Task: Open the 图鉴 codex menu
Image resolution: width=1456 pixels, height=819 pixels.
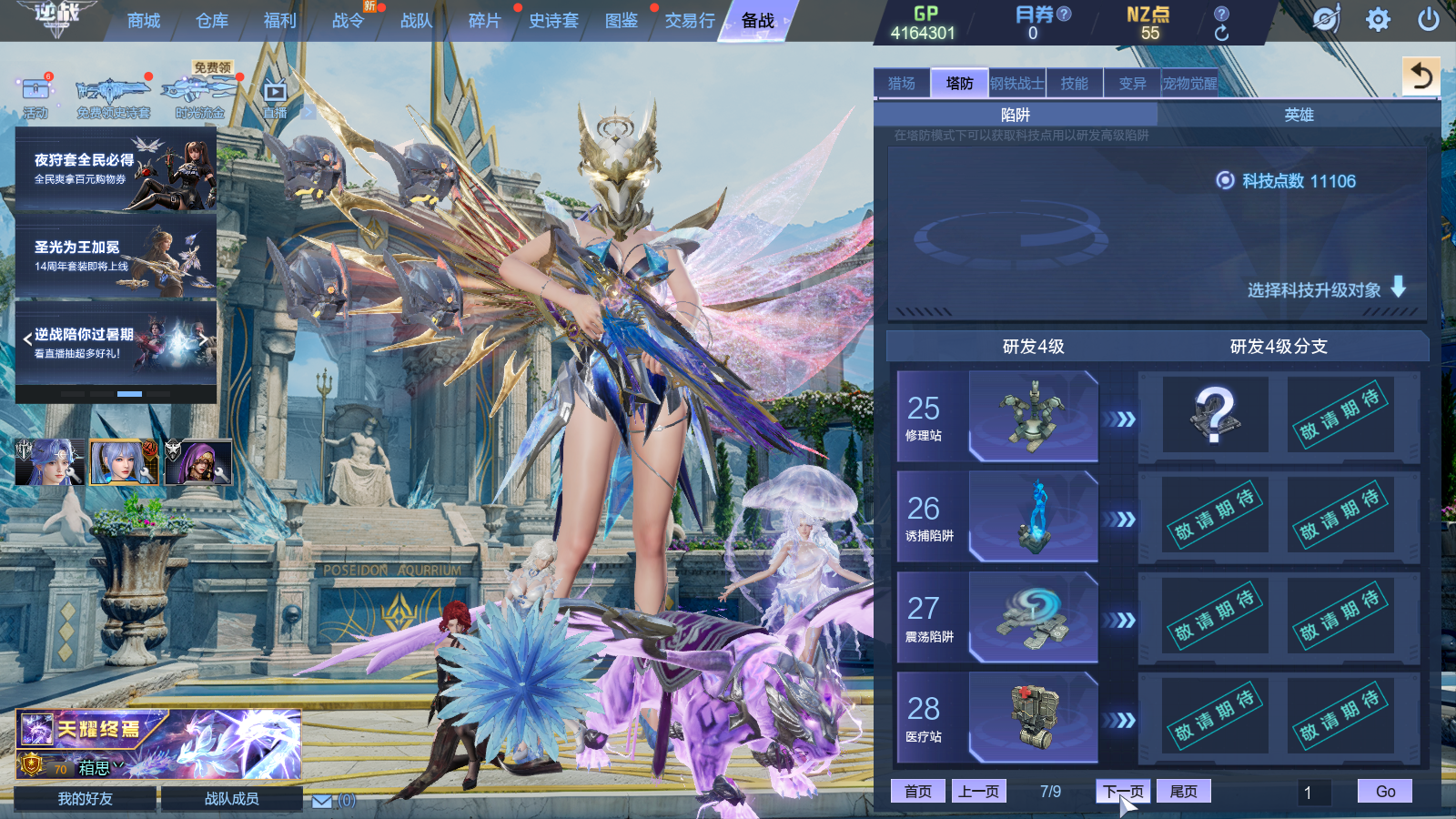Action: pos(622,21)
